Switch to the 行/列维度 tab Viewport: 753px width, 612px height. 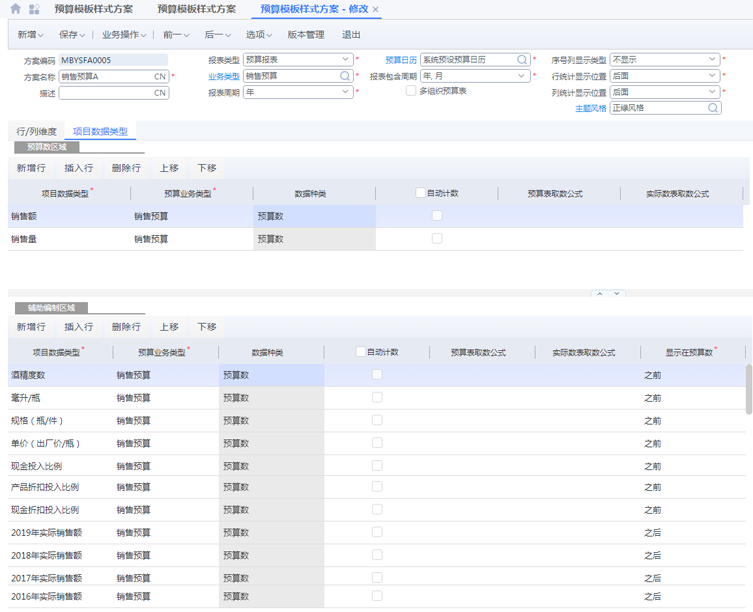[x=35, y=131]
